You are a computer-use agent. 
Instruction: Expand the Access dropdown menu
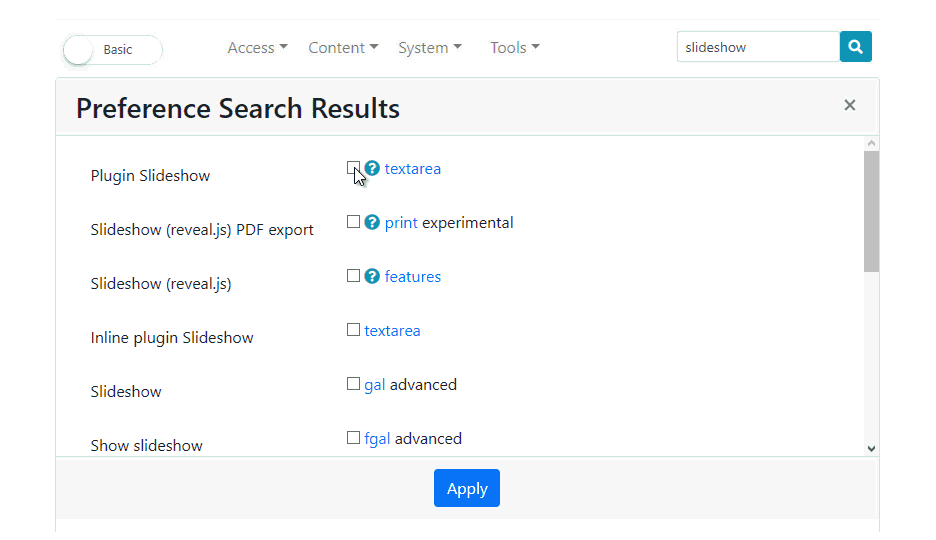click(257, 48)
